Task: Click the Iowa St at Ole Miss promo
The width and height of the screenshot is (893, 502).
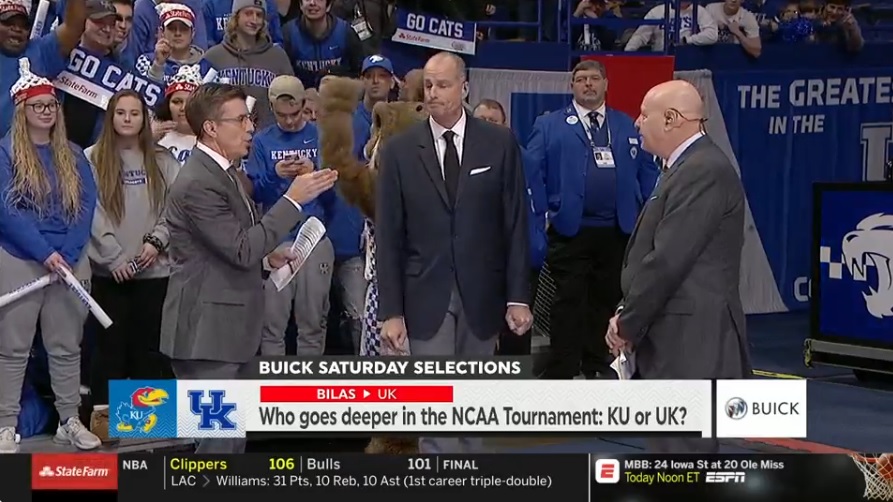Action: click(703, 464)
